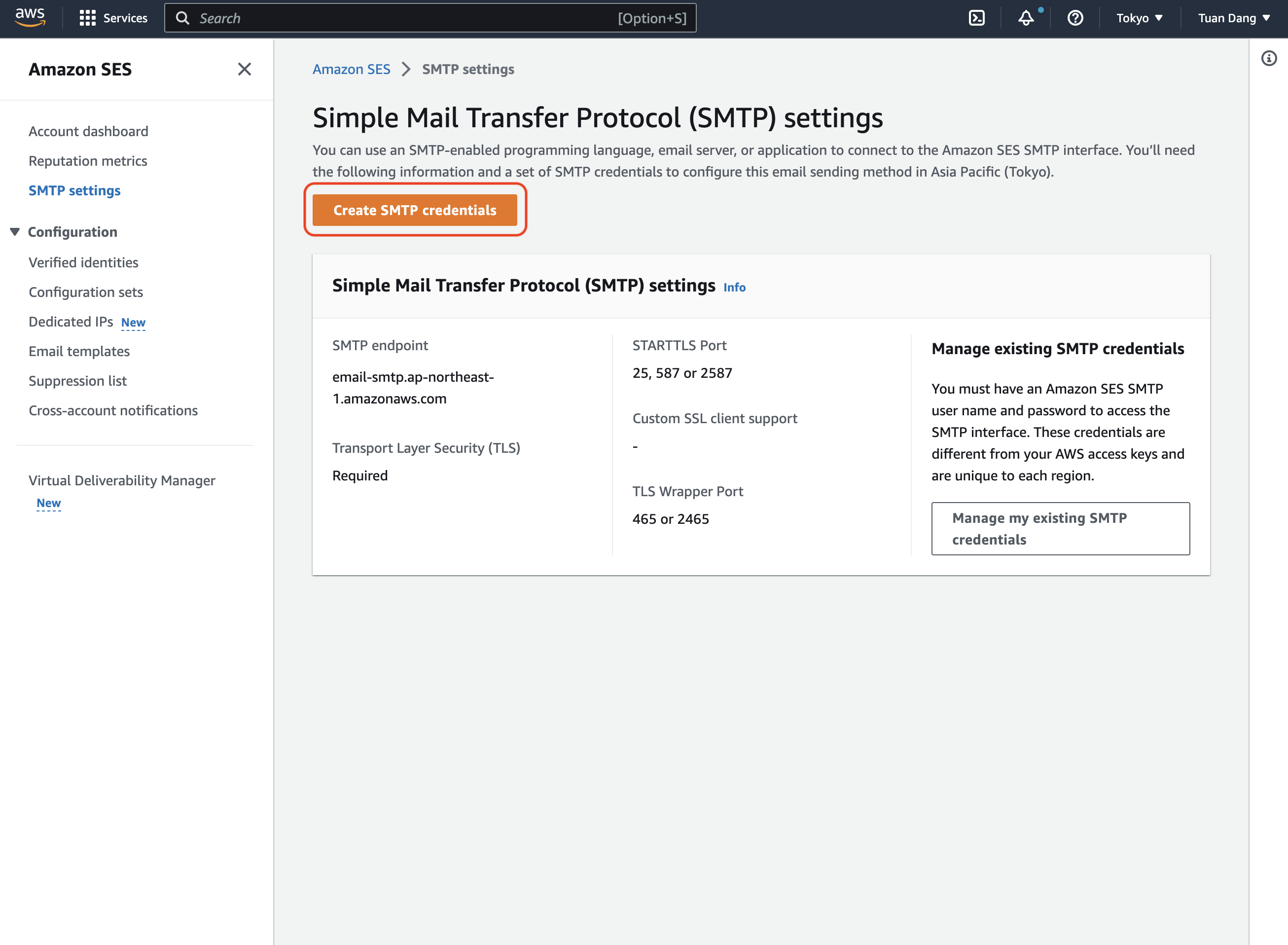Open Virtual Deliverability Manager

[x=122, y=480]
